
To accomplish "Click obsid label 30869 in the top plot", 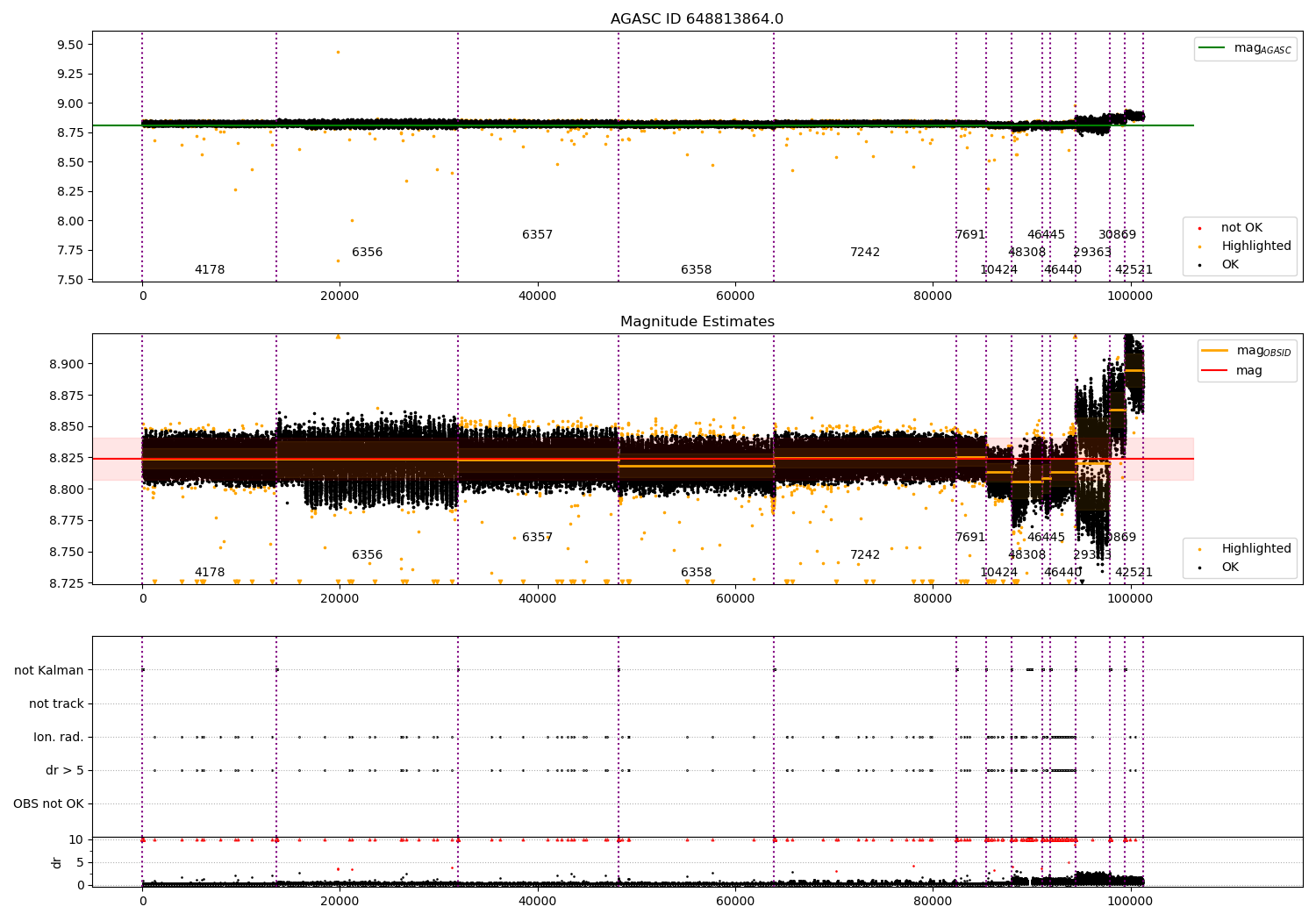I will pos(1117,235).
